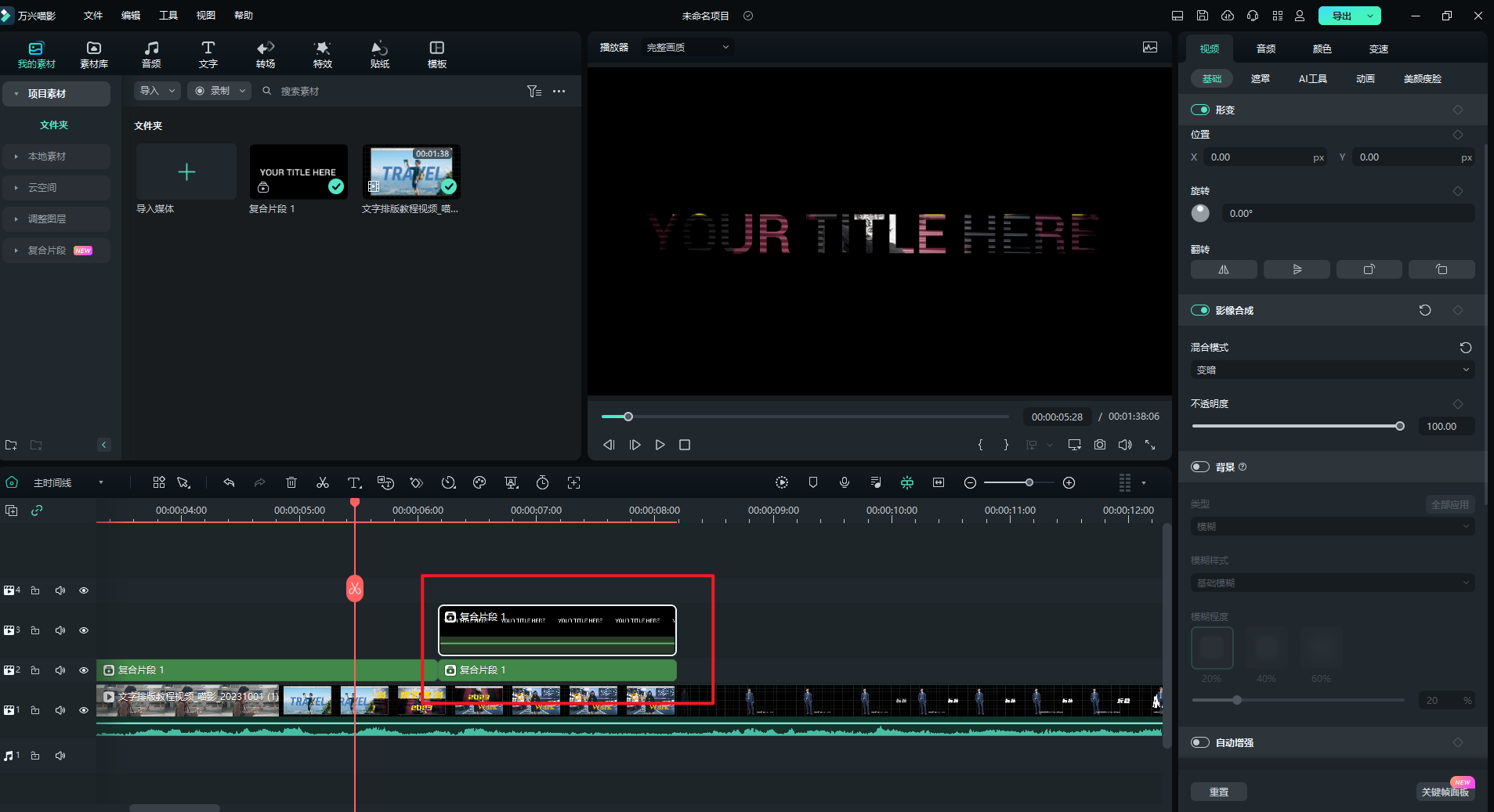Turn on the 自动增强 toggle

[x=1200, y=742]
